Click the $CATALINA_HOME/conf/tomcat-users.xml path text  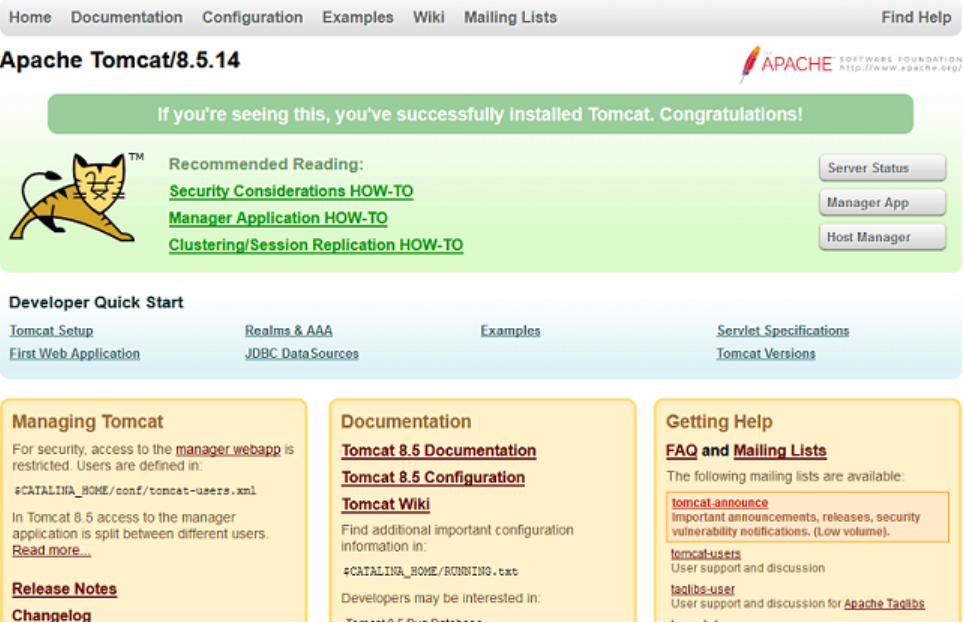(135, 491)
